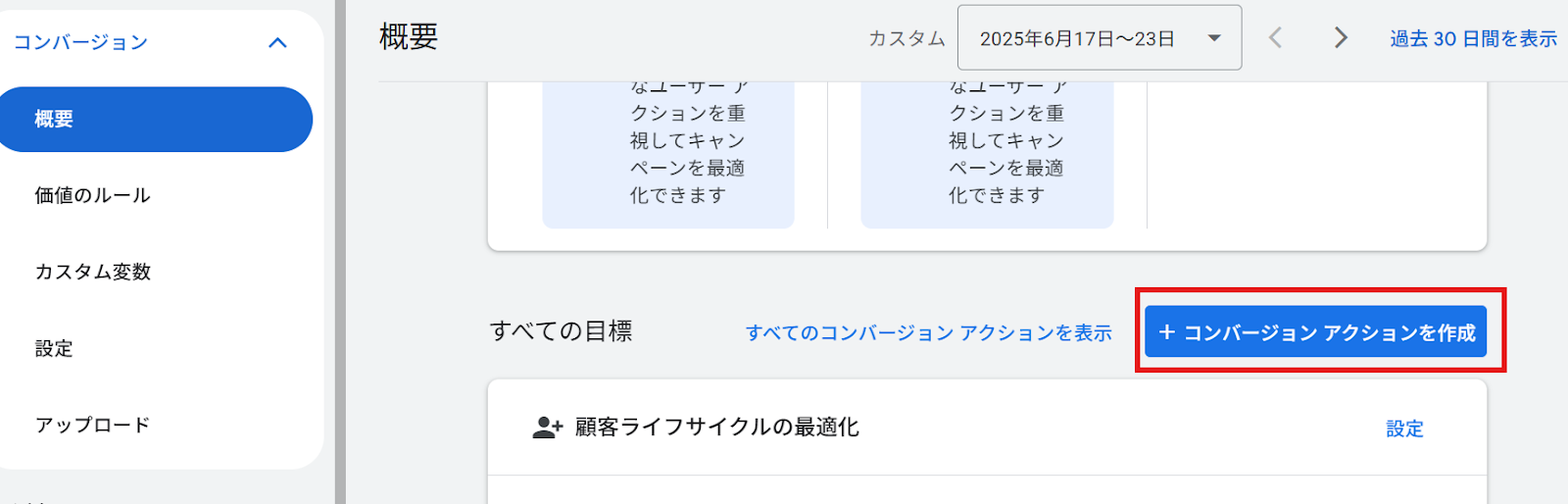Open 設定 link for 顧客ライフサイクルの最適化
Screen dimensions: 1568x504
pyautogui.click(x=1404, y=428)
